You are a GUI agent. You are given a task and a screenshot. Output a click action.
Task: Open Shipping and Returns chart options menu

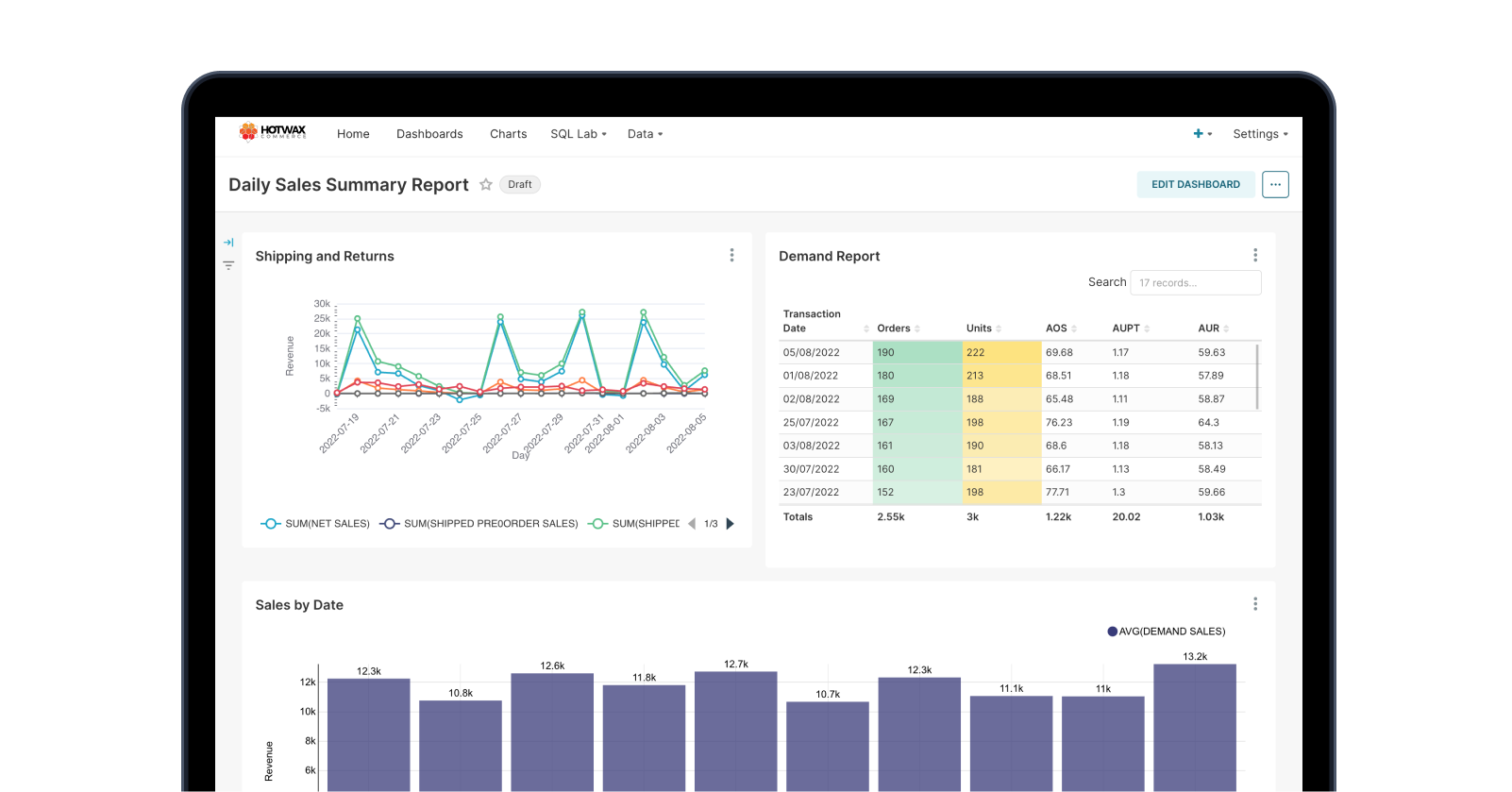click(731, 256)
